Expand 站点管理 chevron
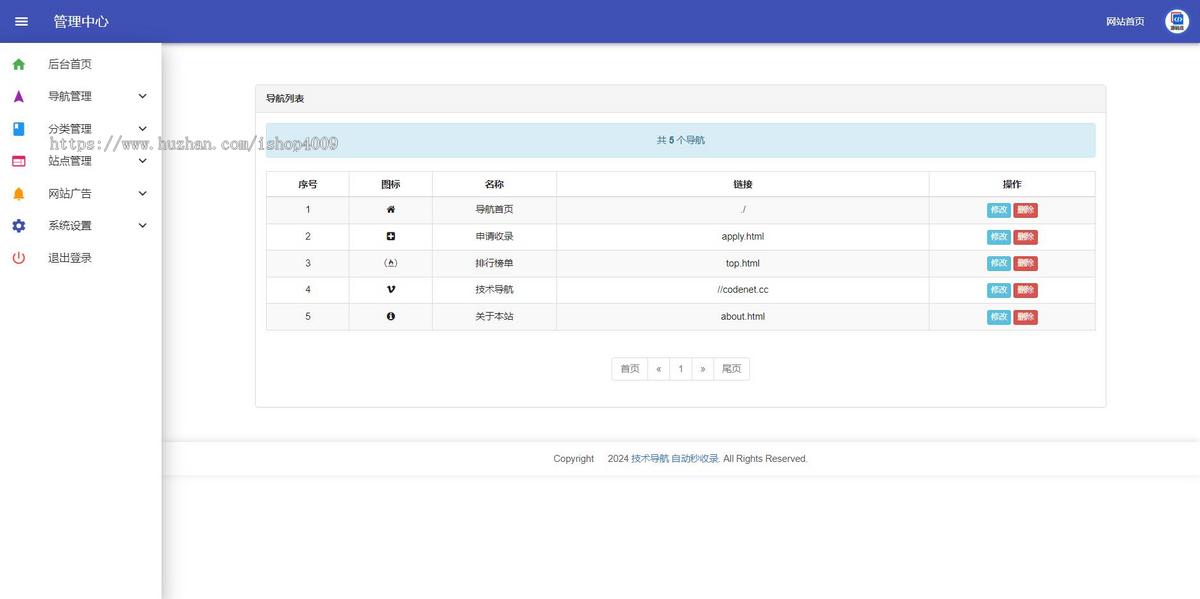 pyautogui.click(x=142, y=161)
